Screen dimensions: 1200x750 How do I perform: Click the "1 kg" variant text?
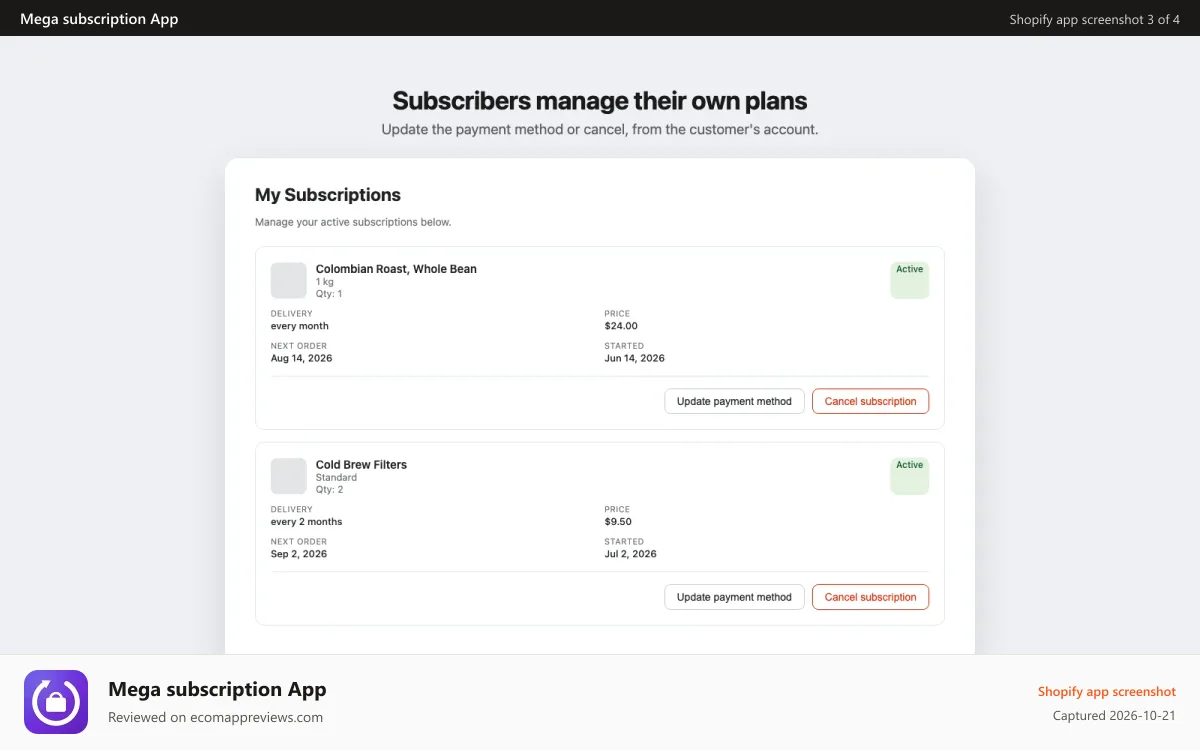pos(325,282)
